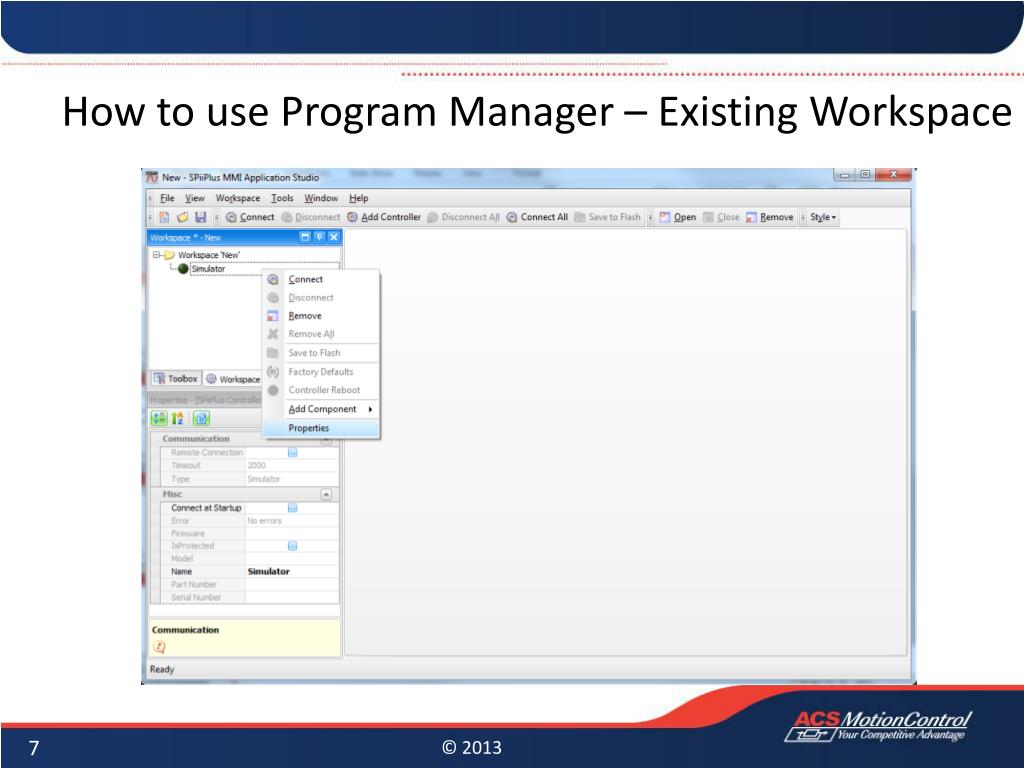Screen dimensions: 1024x768
Task: Click the green Simulator status icon
Action: (x=184, y=268)
